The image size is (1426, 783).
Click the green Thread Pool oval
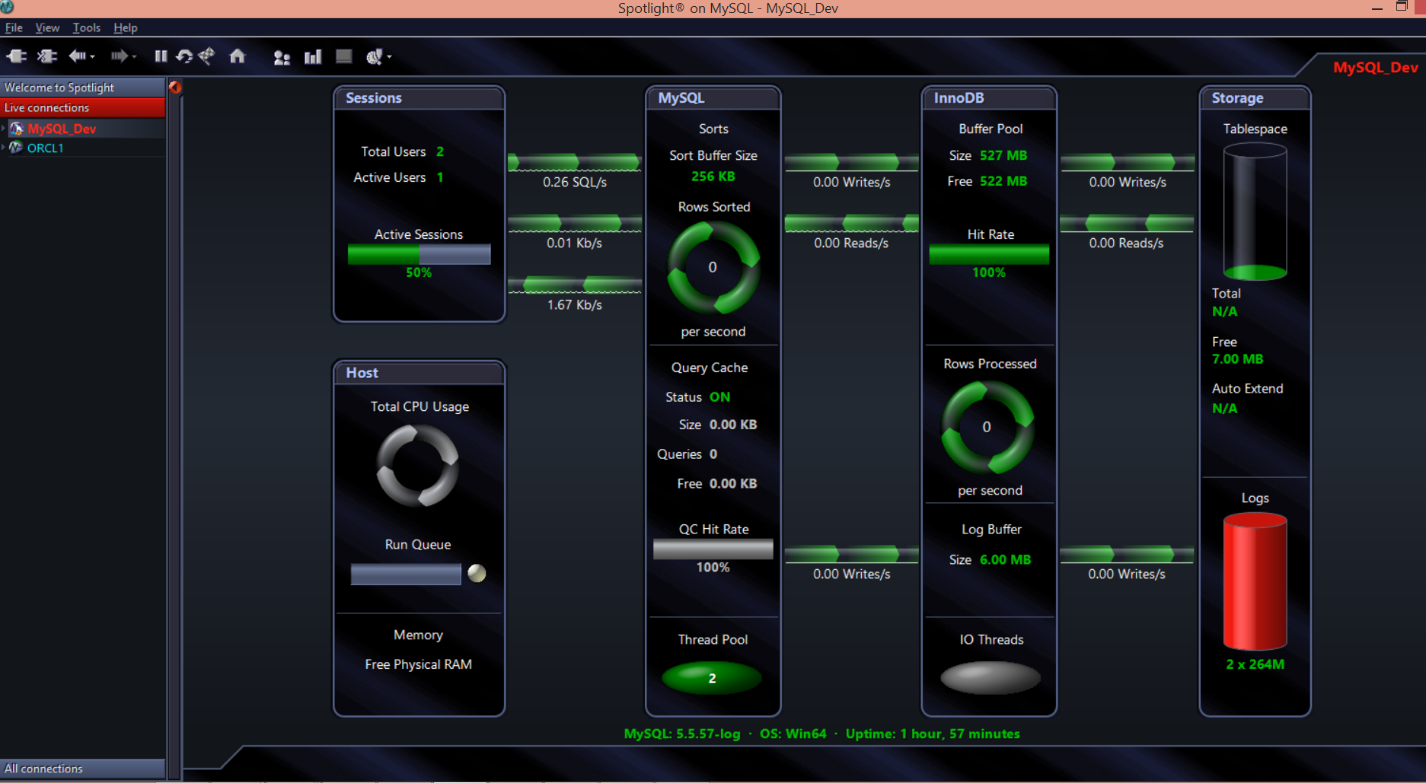[712, 678]
